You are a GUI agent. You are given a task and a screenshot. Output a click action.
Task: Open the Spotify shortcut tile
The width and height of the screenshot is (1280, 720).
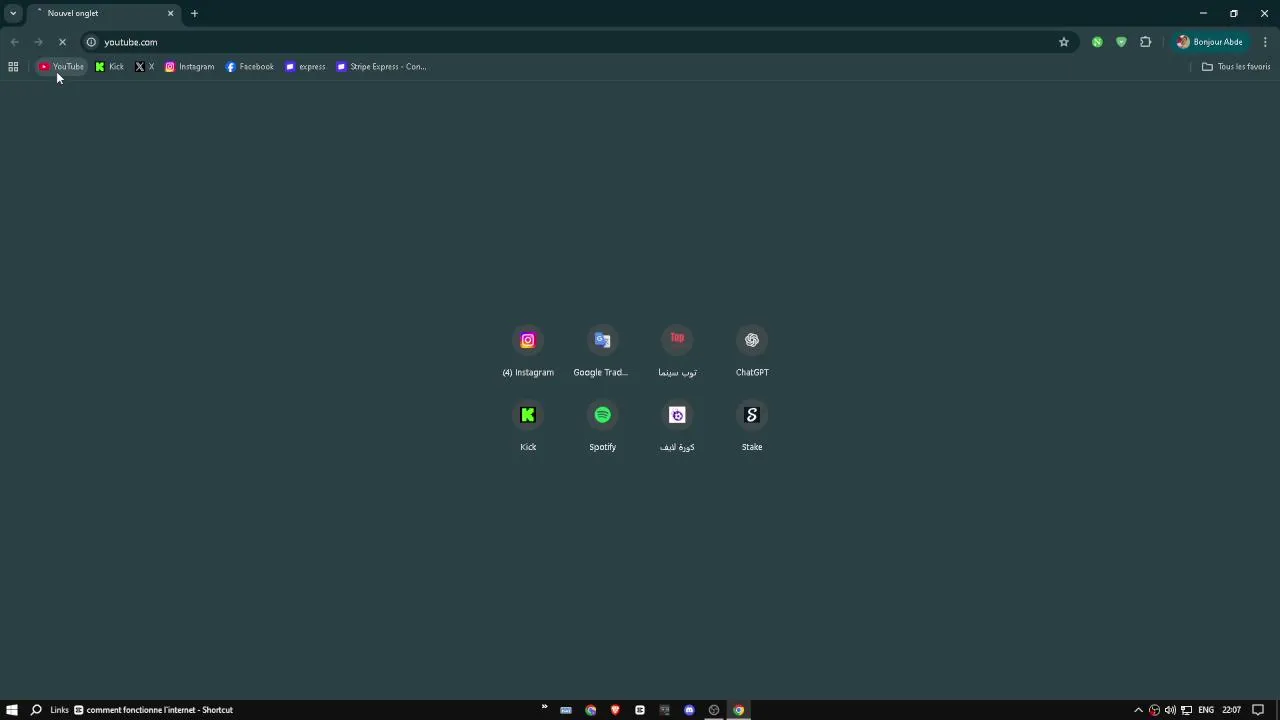pos(602,427)
